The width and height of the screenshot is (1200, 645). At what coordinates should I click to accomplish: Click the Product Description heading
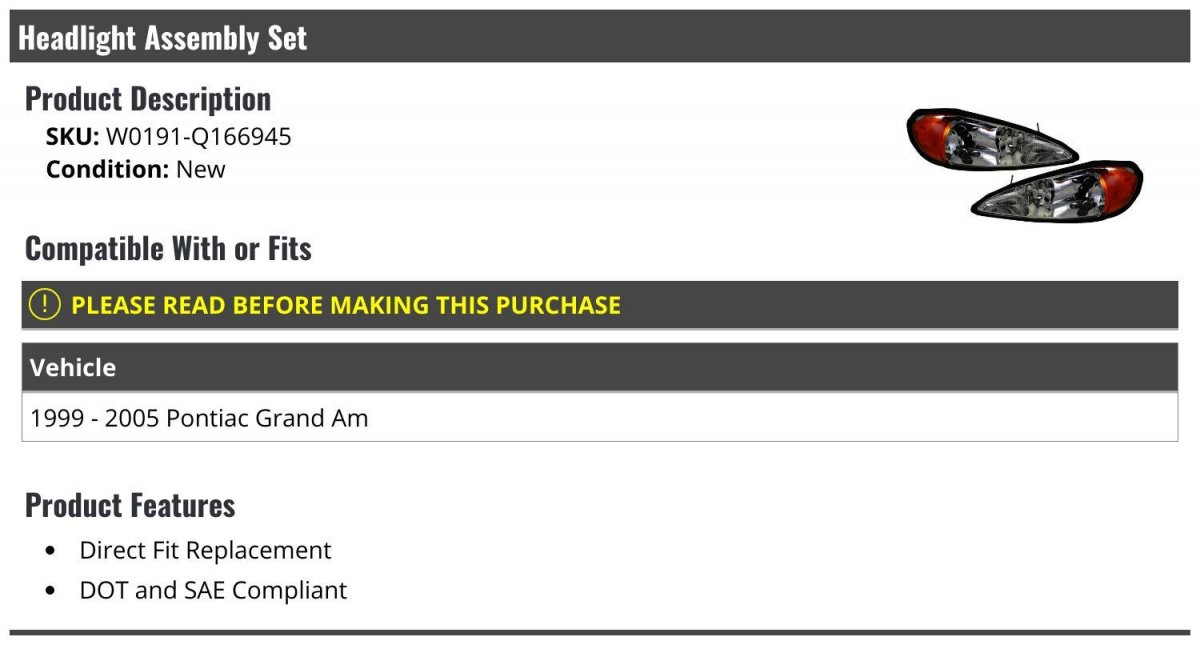(x=148, y=99)
